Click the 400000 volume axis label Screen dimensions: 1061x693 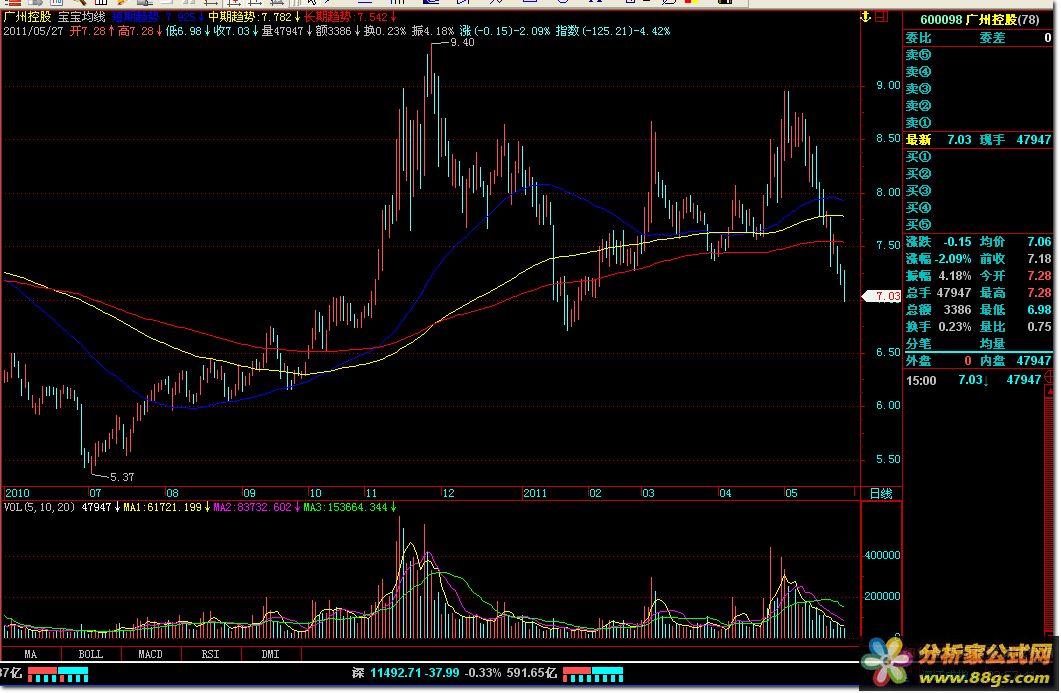(882, 555)
